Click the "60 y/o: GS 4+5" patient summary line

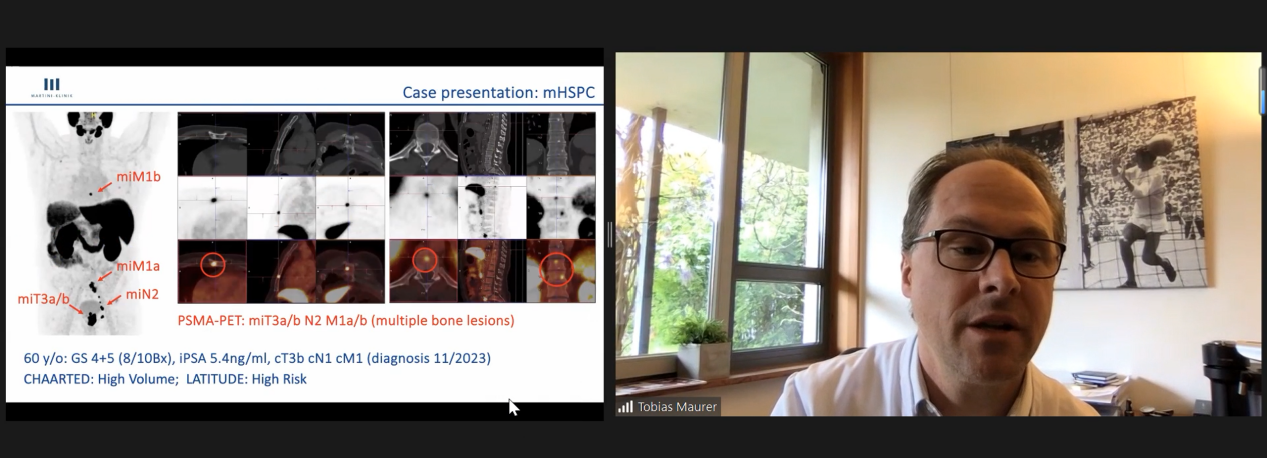257,358
